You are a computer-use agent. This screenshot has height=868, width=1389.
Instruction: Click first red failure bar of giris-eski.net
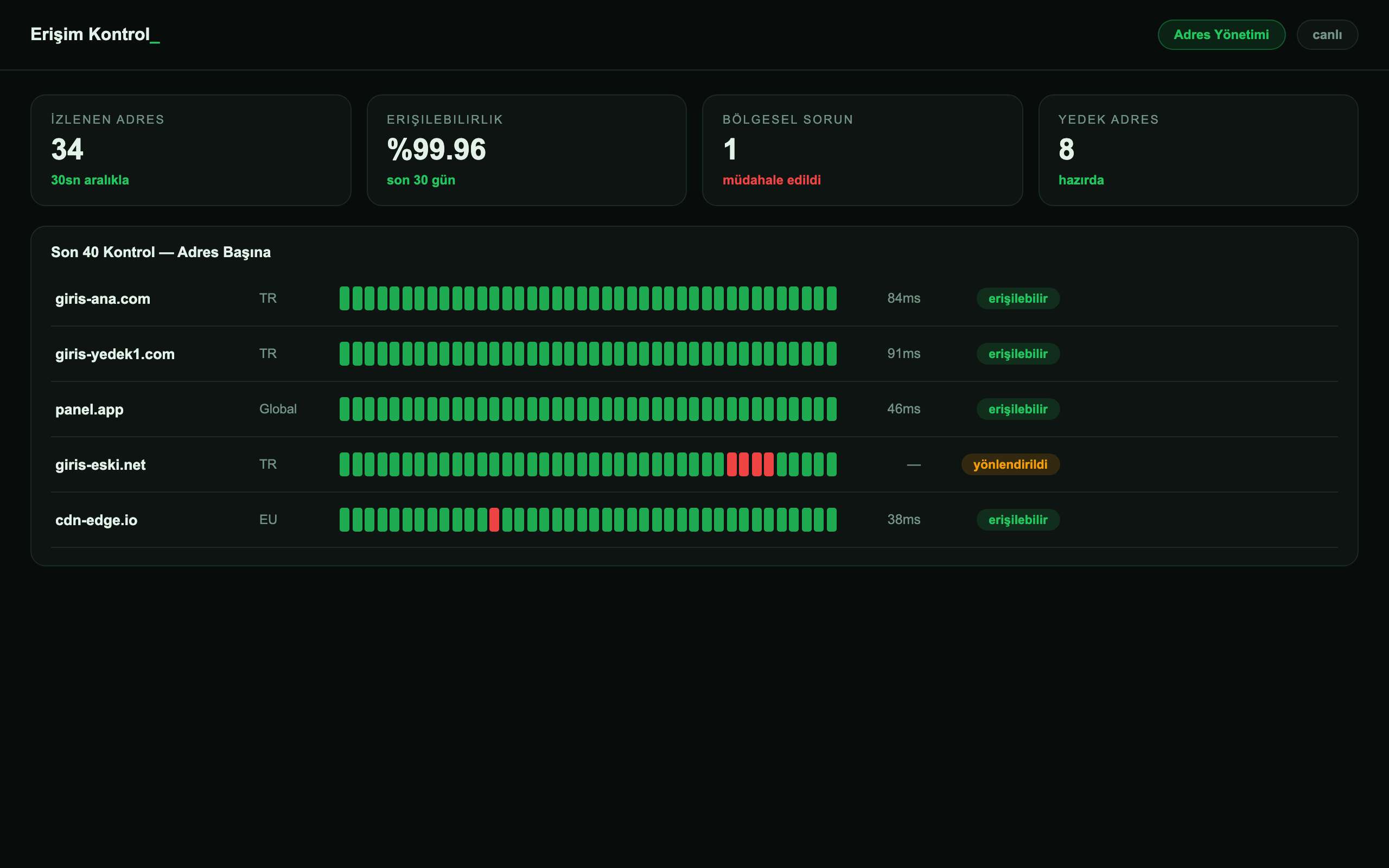click(732, 464)
